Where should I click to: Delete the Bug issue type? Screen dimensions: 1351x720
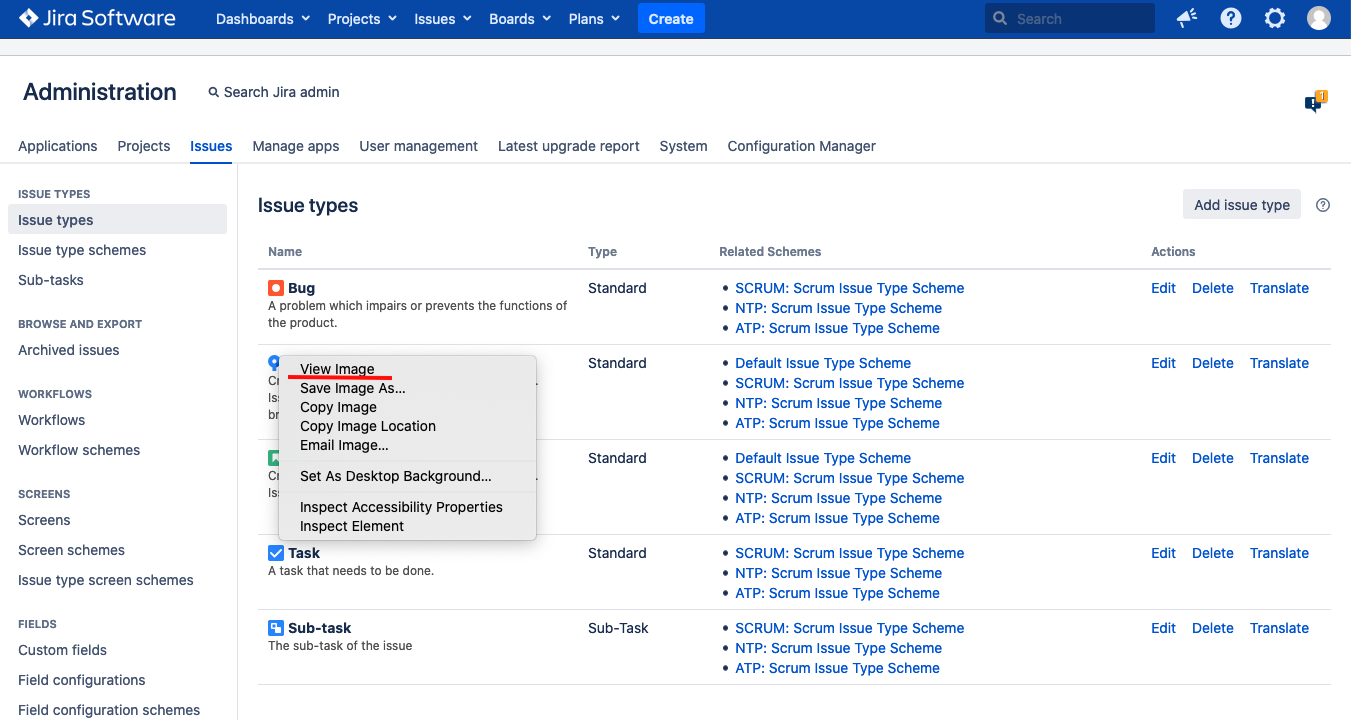1213,288
